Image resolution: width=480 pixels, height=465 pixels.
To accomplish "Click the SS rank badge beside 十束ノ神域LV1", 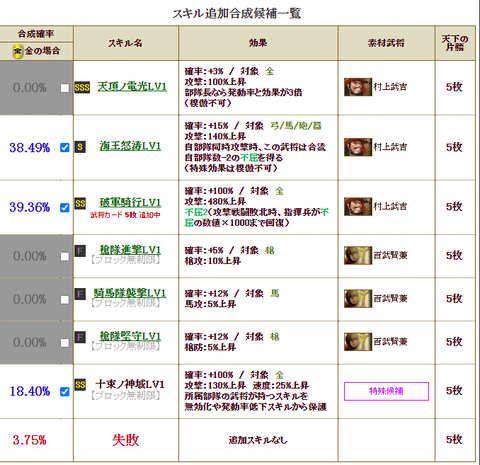I will click(80, 385).
